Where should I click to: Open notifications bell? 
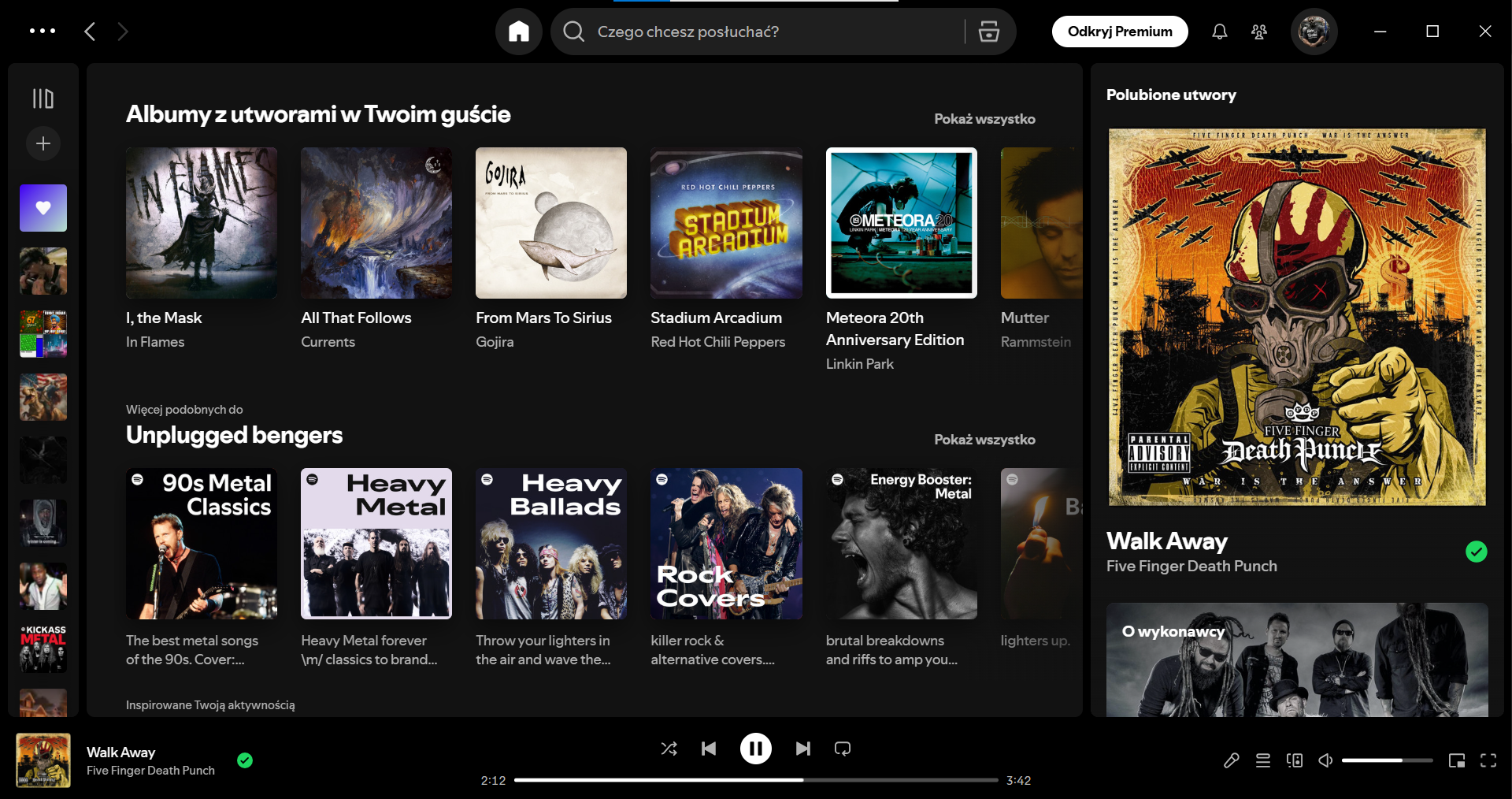tap(1219, 32)
